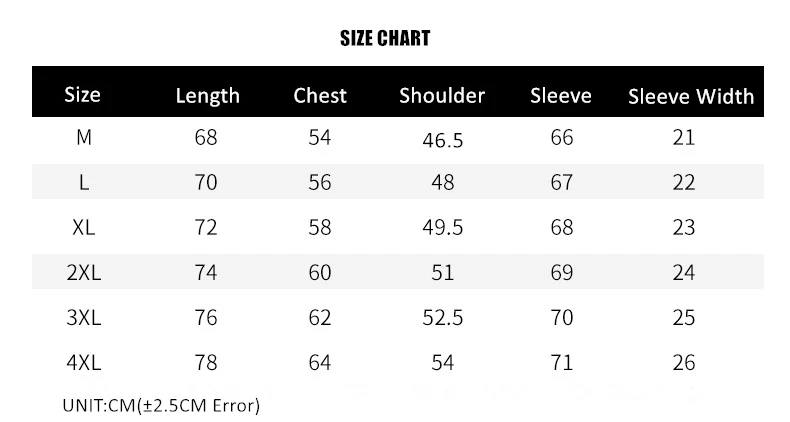Click the SIZE CHART title
Viewport: 790px width, 422px height.
pyautogui.click(x=385, y=38)
